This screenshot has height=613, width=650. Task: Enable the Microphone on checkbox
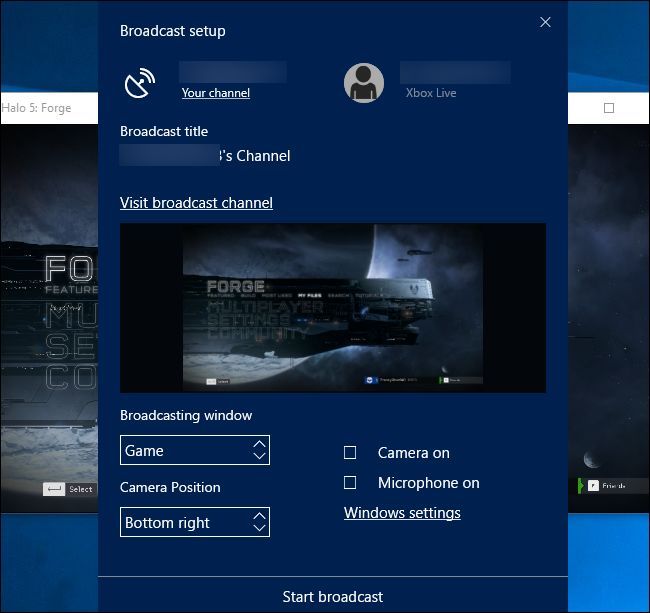pyautogui.click(x=350, y=482)
